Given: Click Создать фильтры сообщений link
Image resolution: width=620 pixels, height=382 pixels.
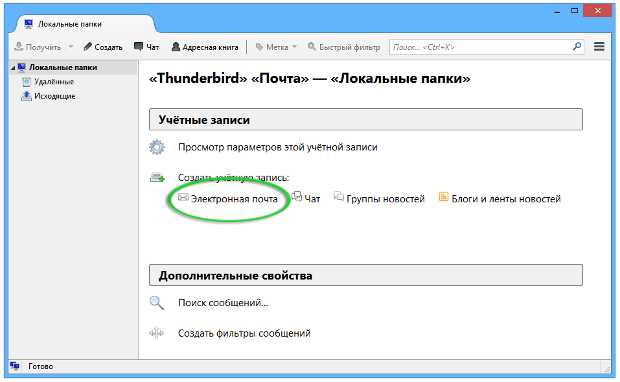Looking at the screenshot, I should tap(244, 333).
